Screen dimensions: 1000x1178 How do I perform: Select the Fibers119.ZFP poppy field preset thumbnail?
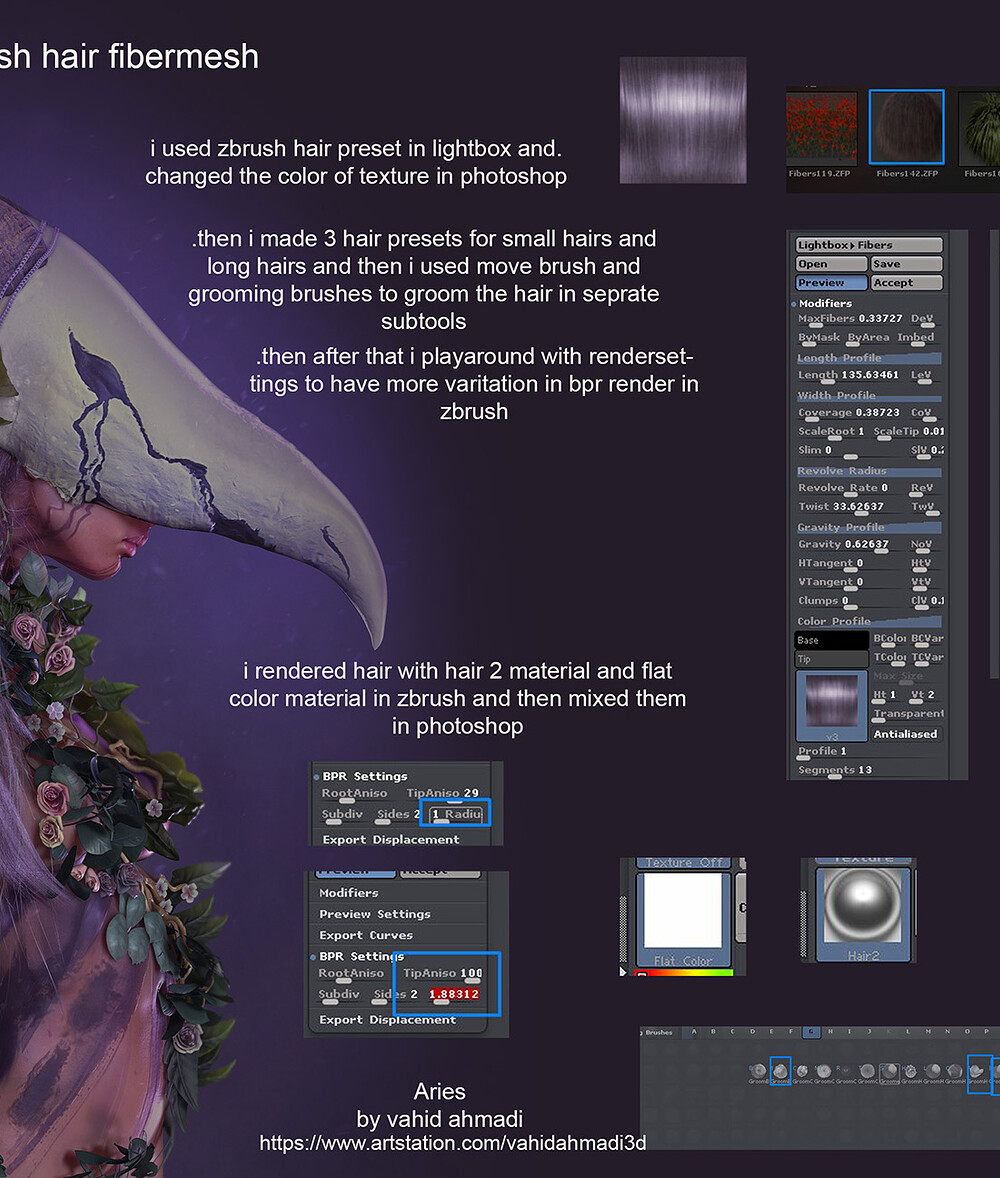coord(821,128)
